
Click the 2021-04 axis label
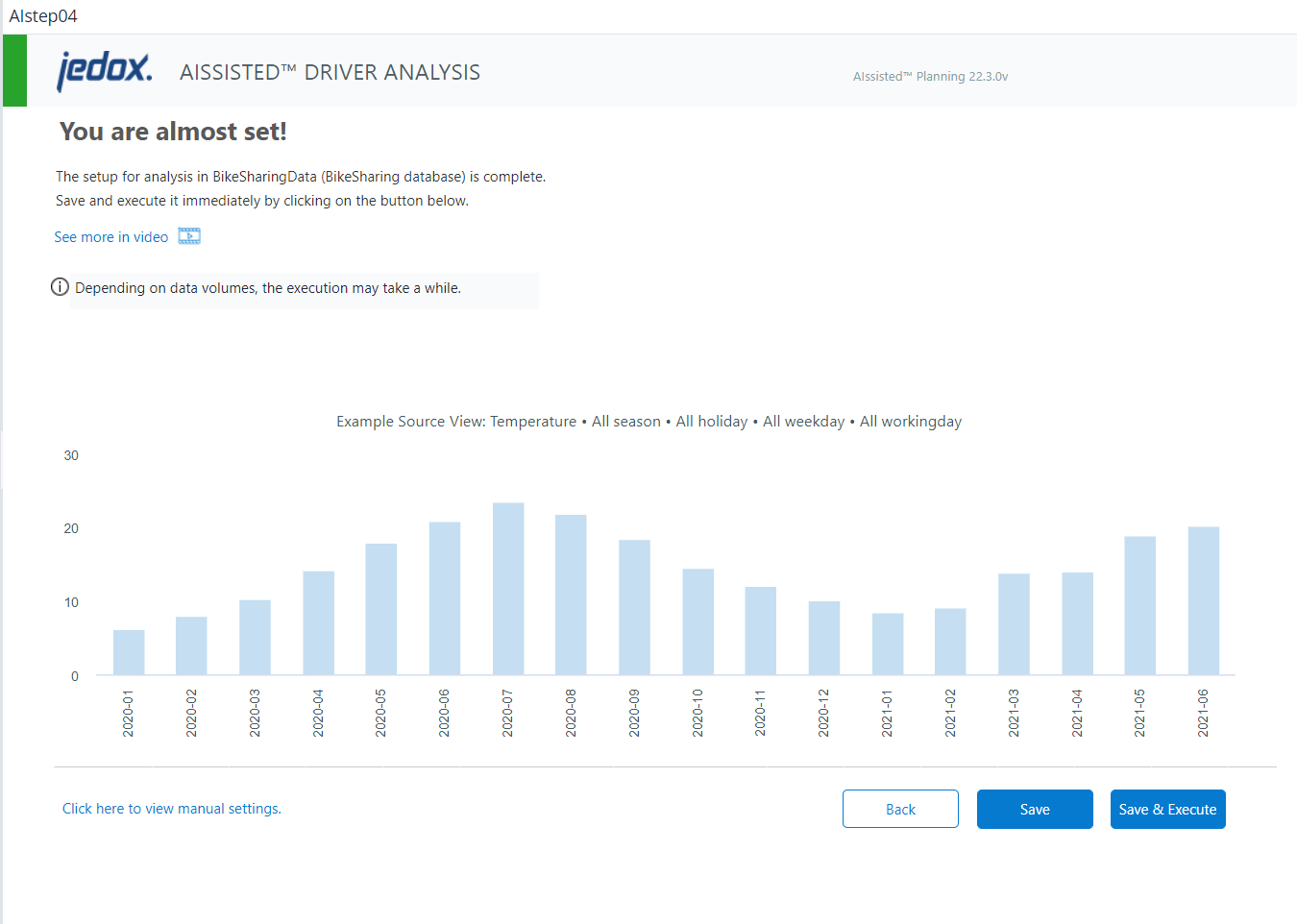point(1077,713)
